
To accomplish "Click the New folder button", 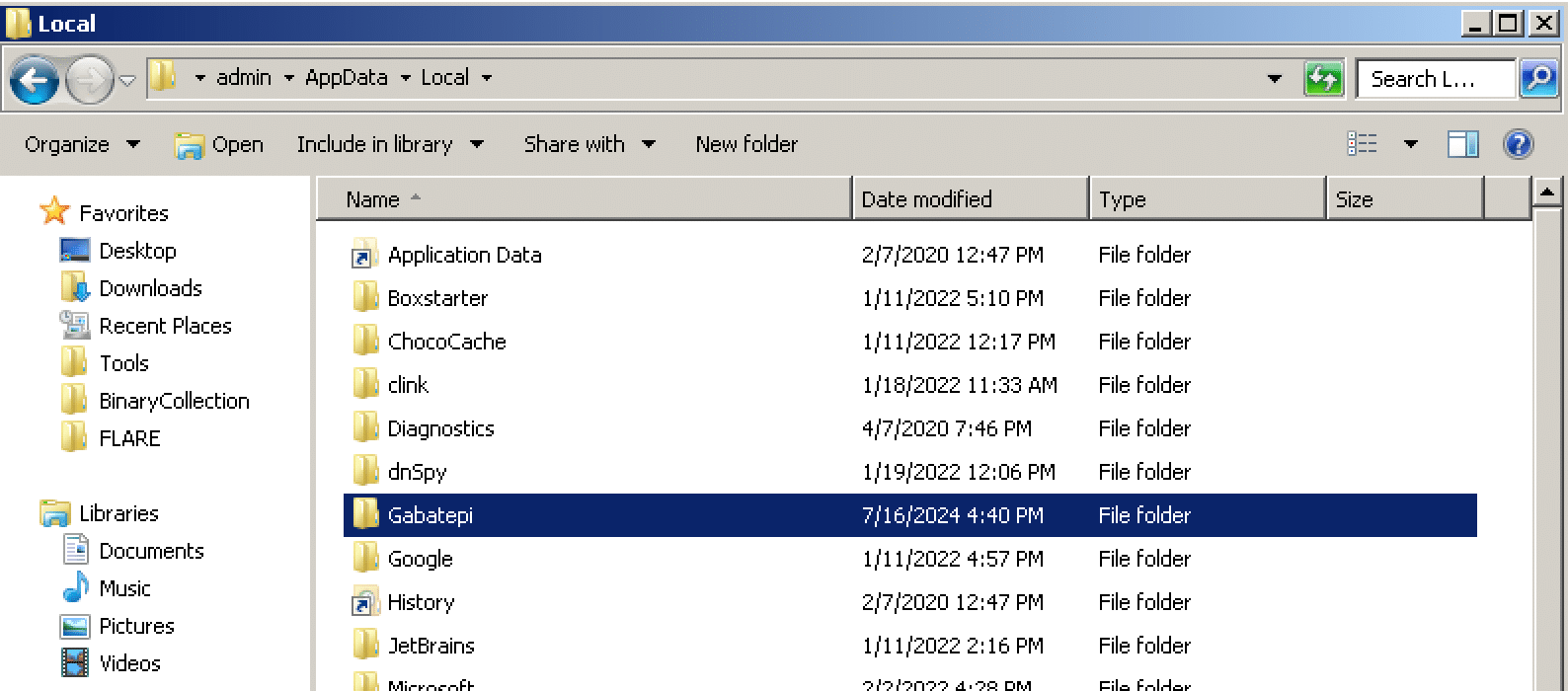I will (746, 144).
